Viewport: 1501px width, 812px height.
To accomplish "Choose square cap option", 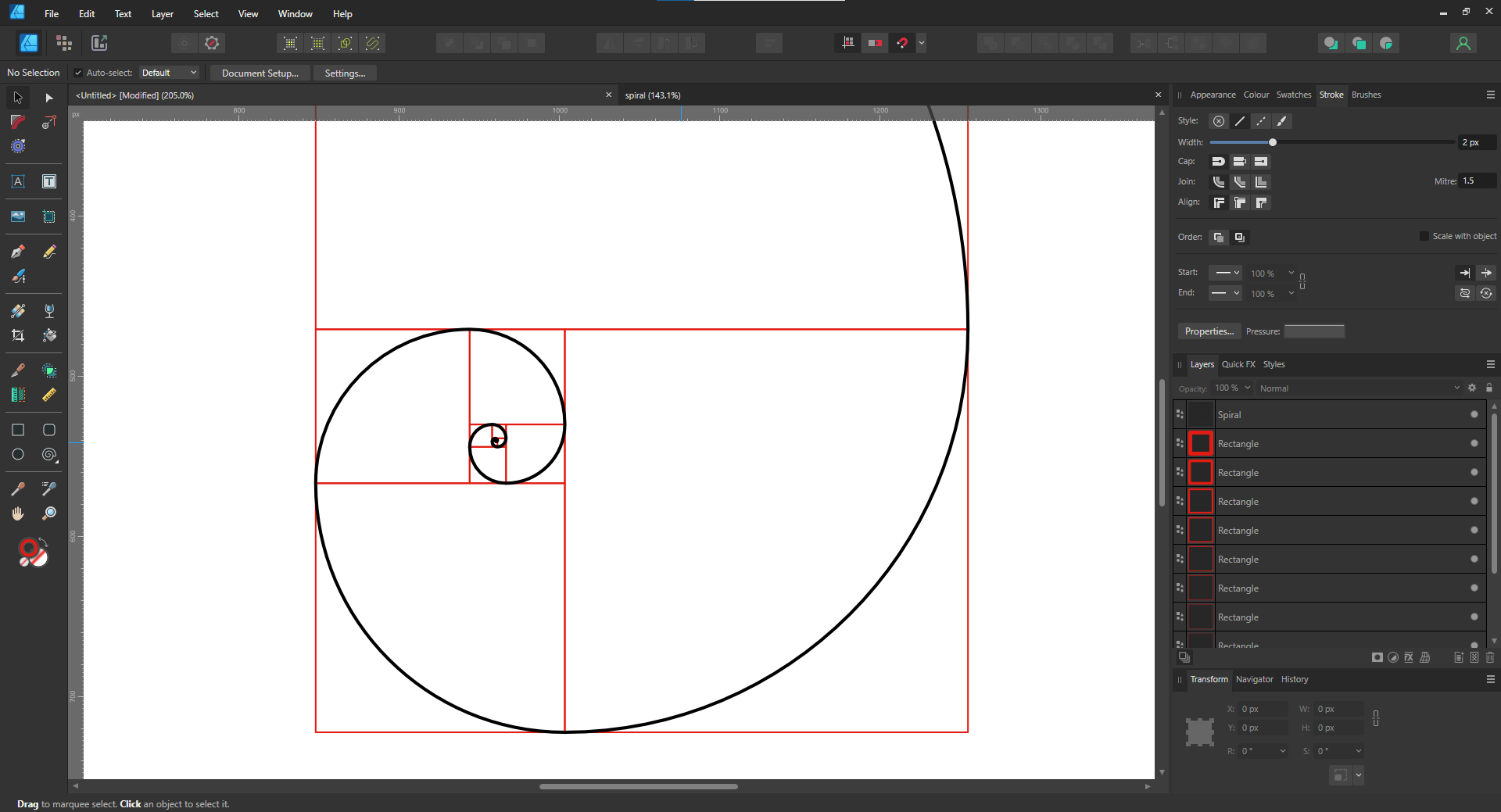I will point(1261,162).
